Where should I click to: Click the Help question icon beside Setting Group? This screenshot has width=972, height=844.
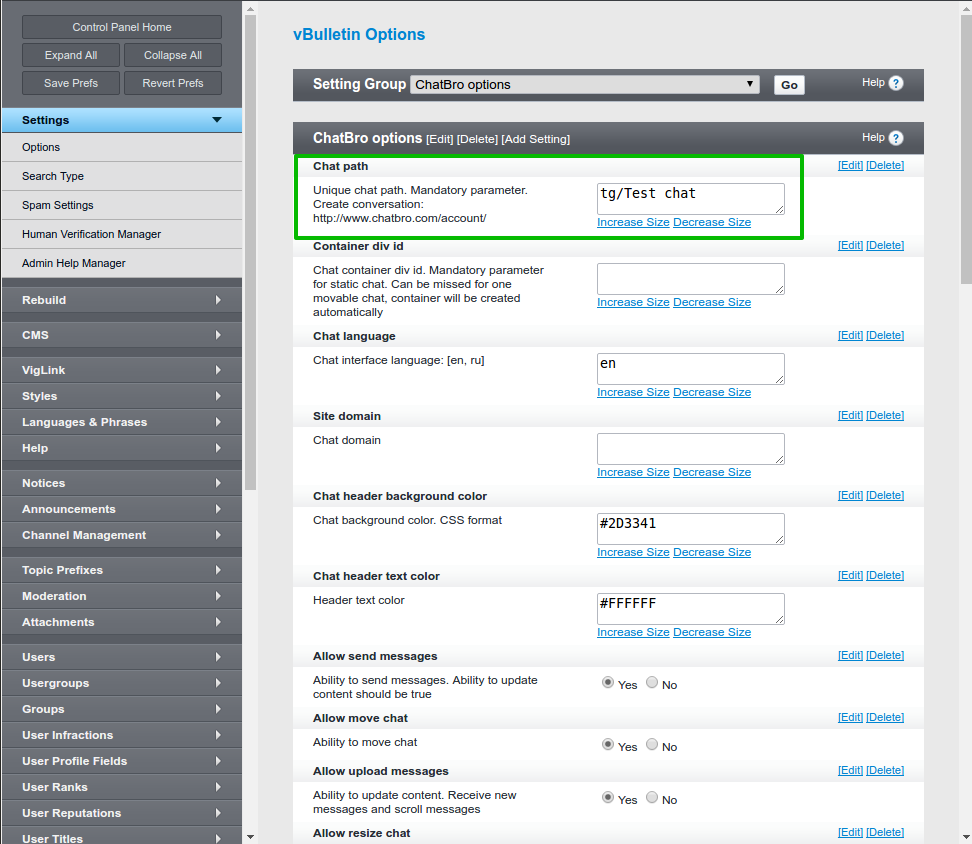point(896,83)
